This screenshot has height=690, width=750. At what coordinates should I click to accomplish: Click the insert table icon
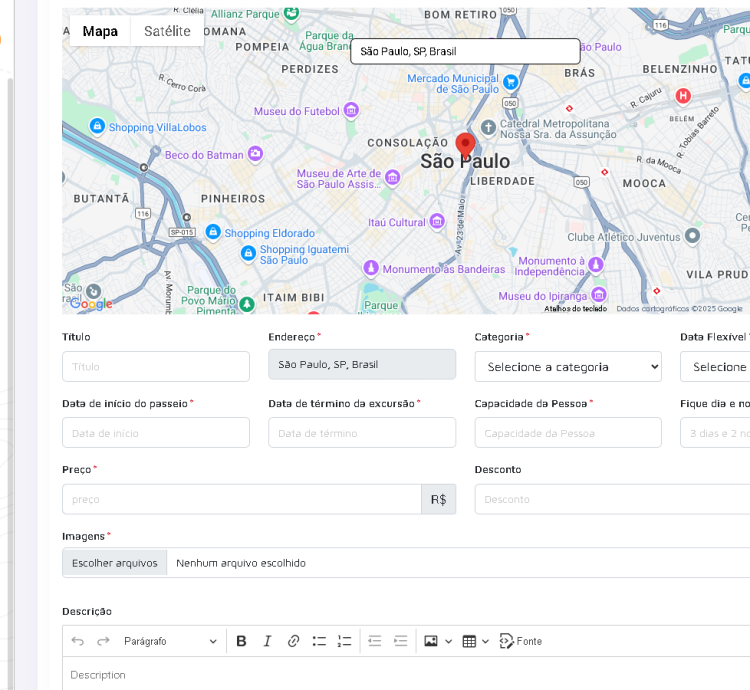[469, 641]
